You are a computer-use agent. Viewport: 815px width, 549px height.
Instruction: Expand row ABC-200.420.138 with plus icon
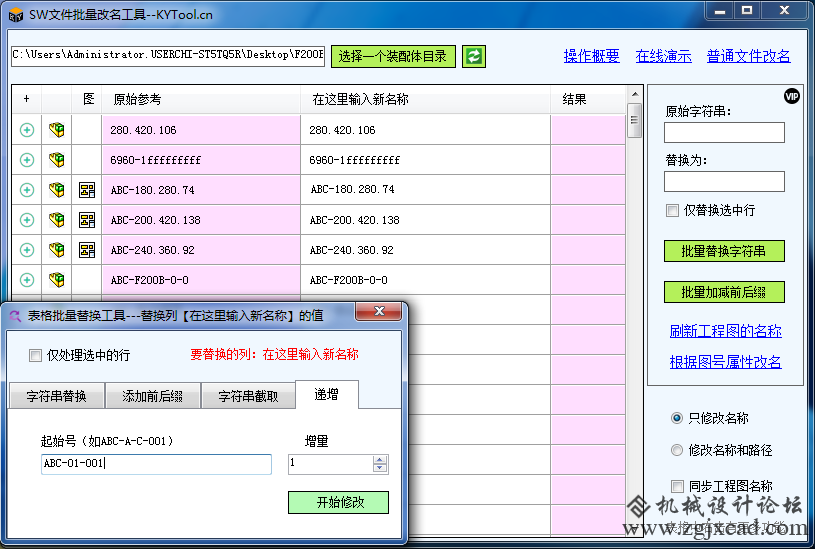27,220
